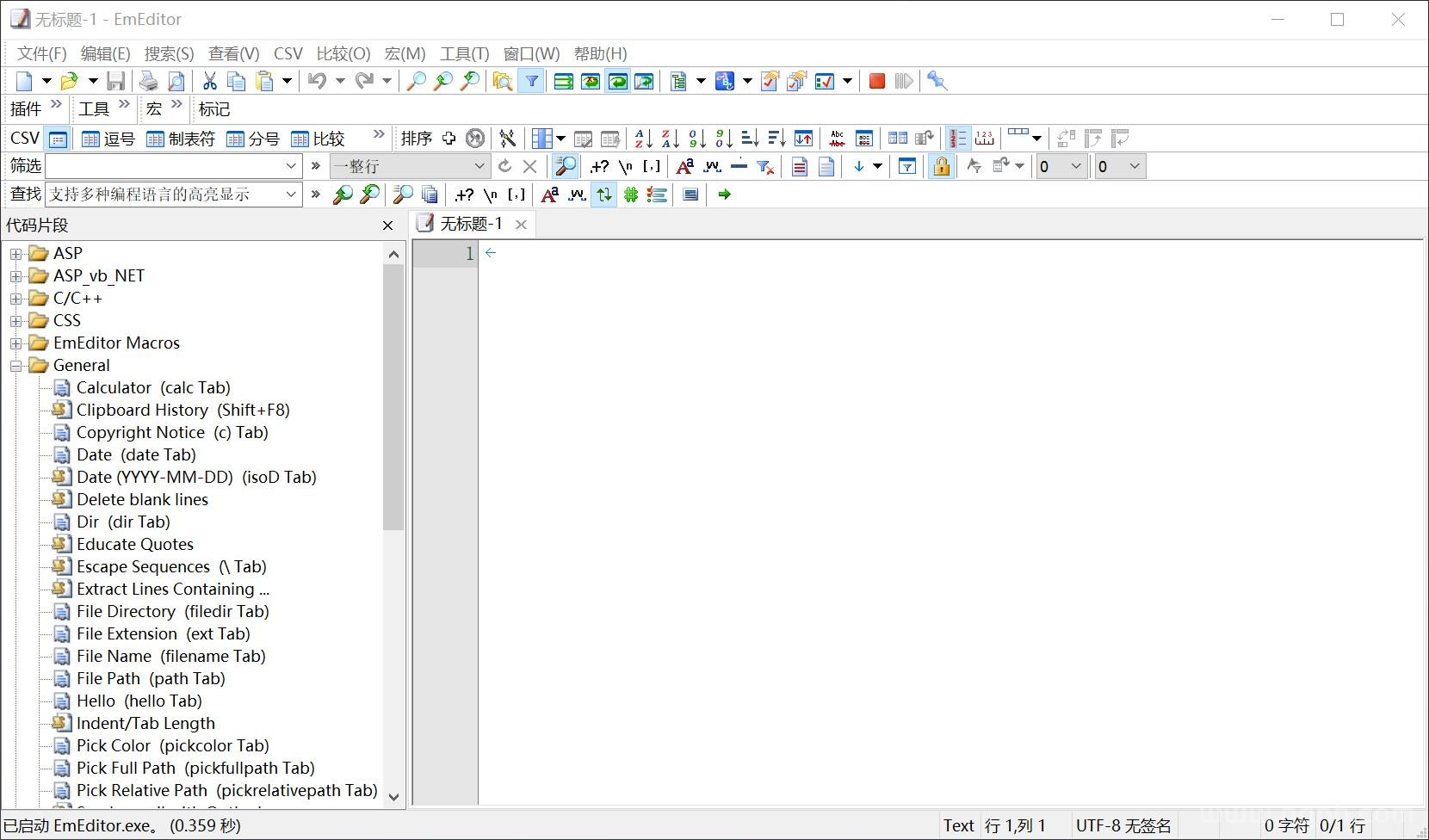Click scroll-down arrow of snippets panel

393,796
